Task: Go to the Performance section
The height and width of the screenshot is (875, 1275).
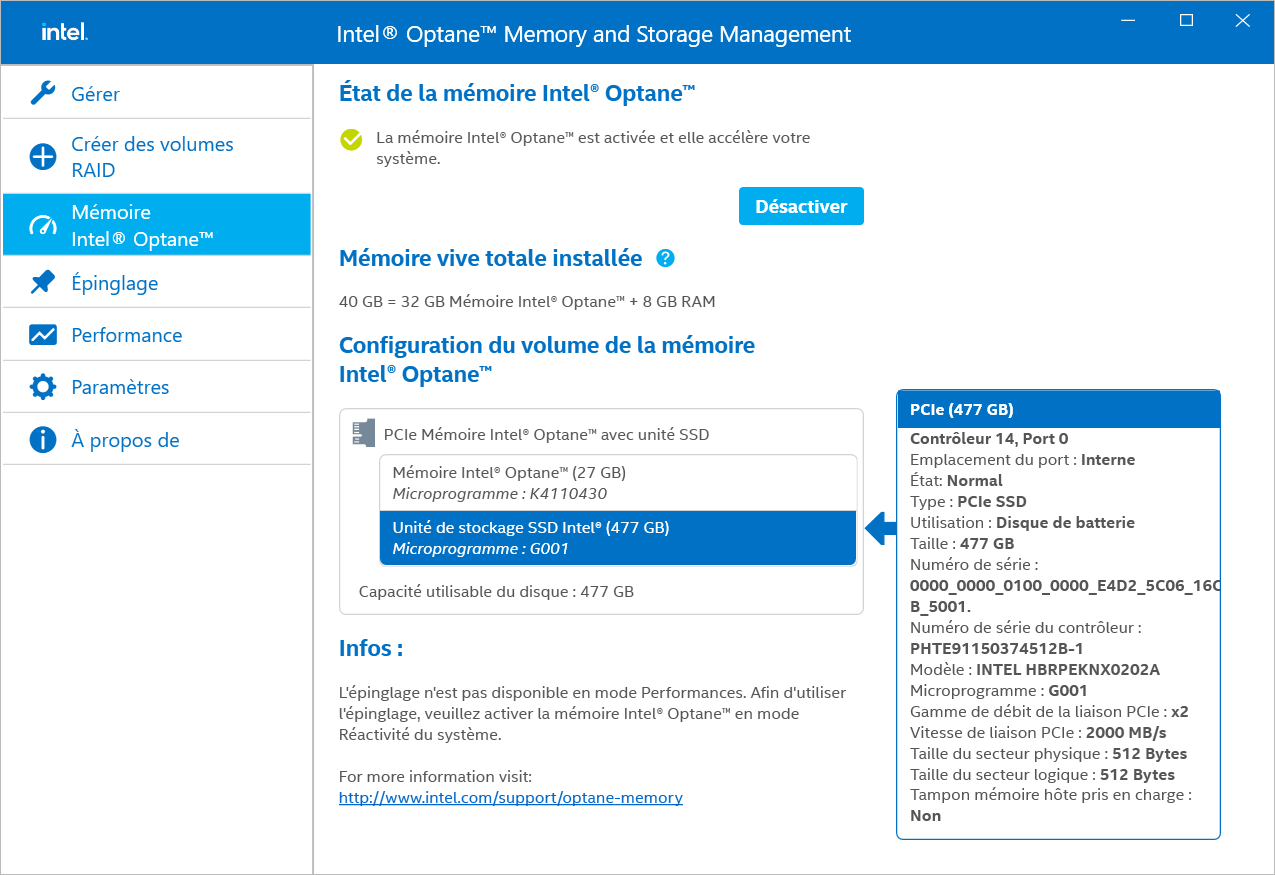Action: point(126,335)
